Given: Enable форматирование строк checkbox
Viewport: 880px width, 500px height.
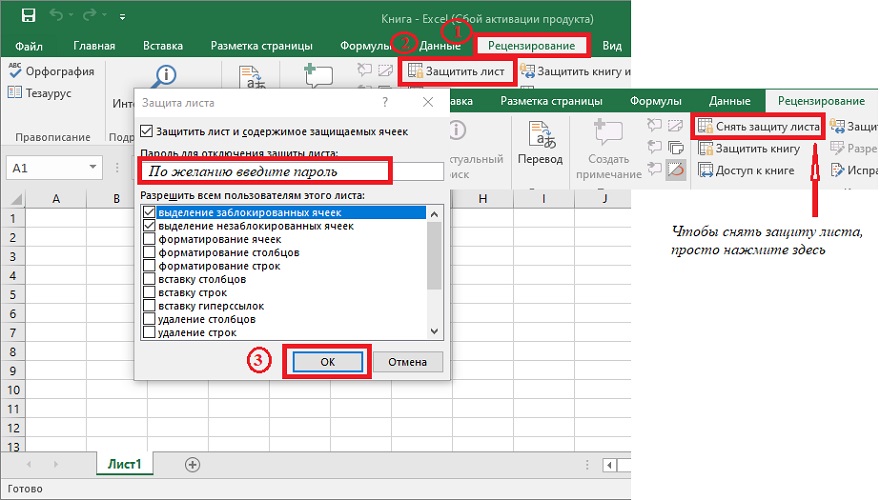Looking at the screenshot, I should (x=149, y=265).
